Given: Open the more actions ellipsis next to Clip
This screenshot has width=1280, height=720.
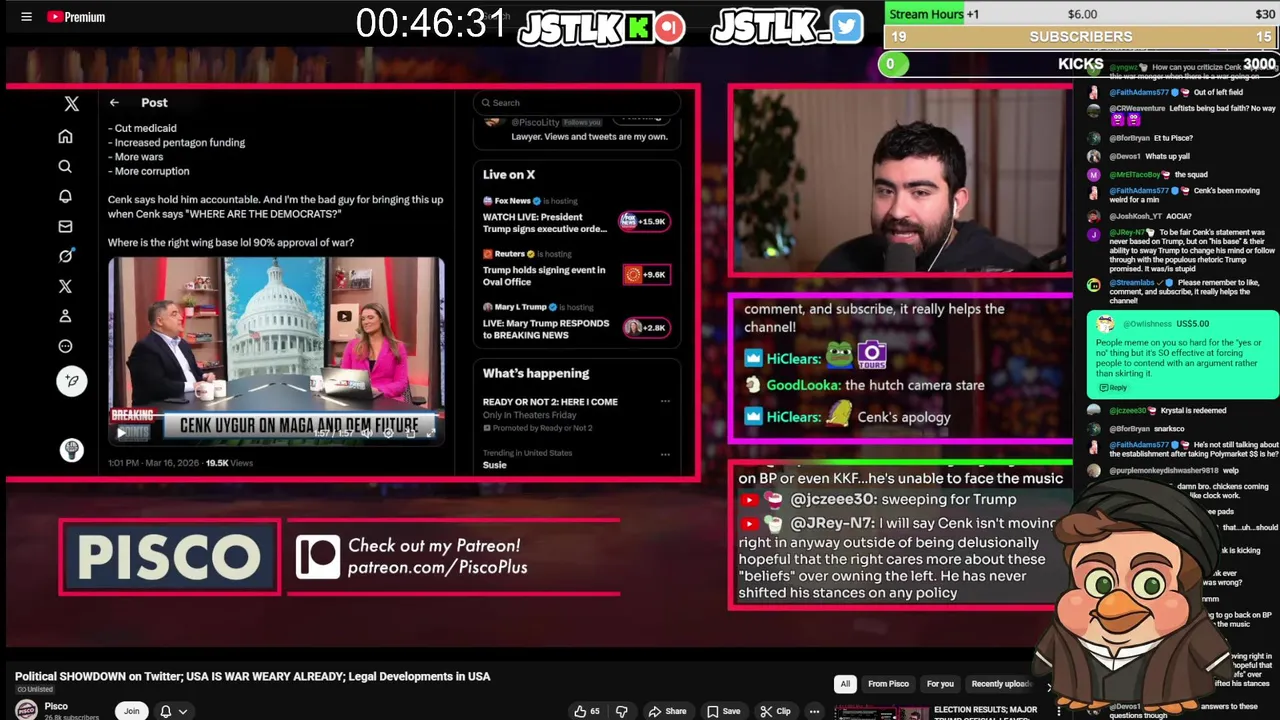Looking at the screenshot, I should point(814,711).
